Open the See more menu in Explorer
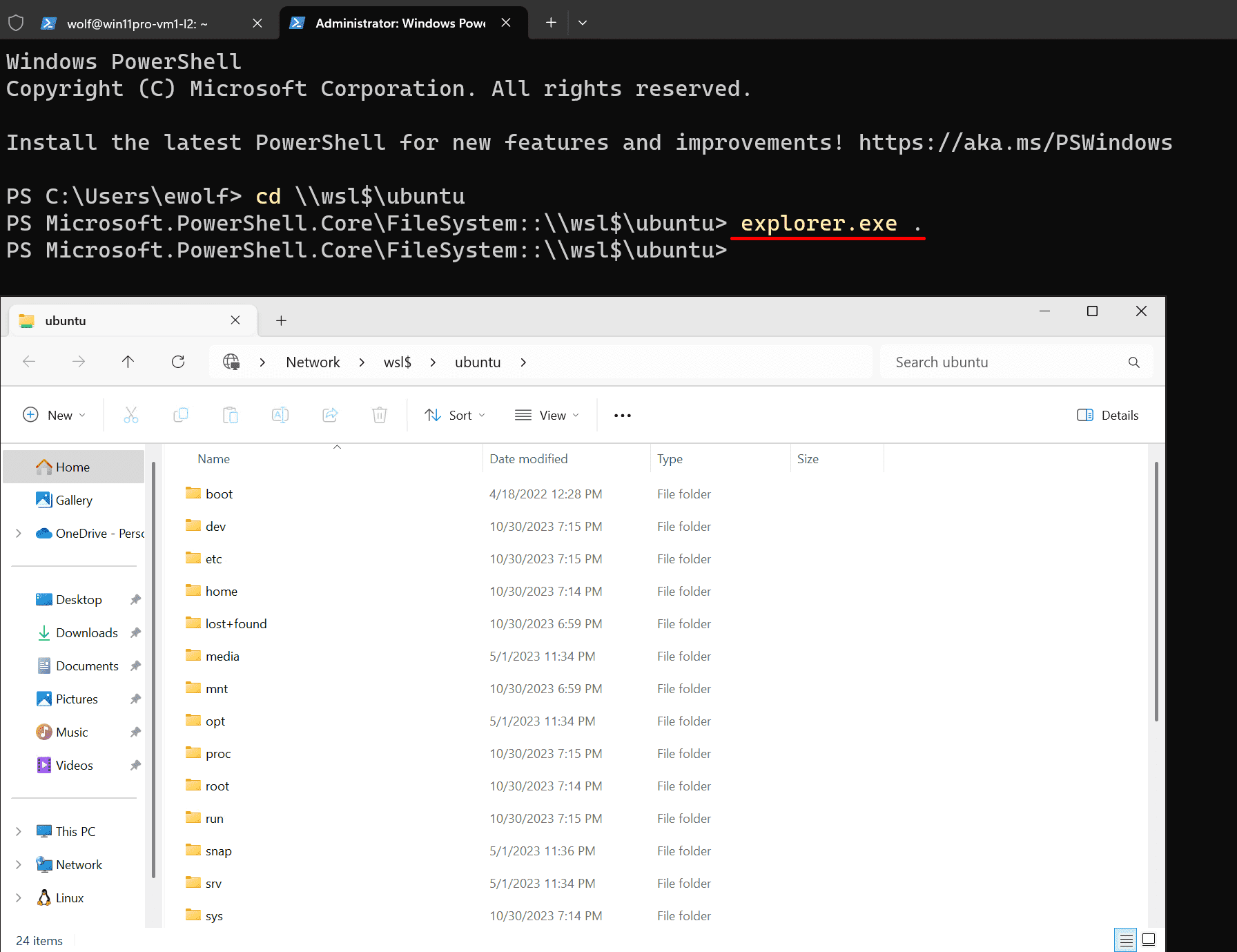1237x952 pixels. point(622,415)
